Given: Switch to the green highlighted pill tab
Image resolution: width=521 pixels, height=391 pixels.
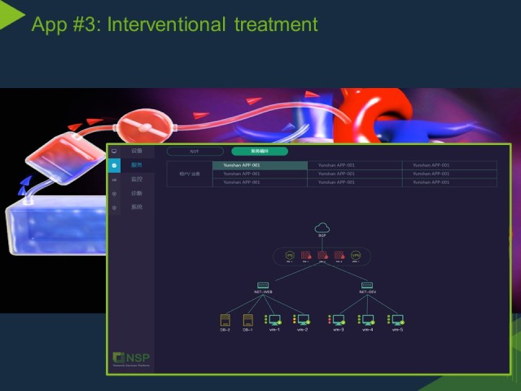Looking at the screenshot, I should [x=260, y=151].
